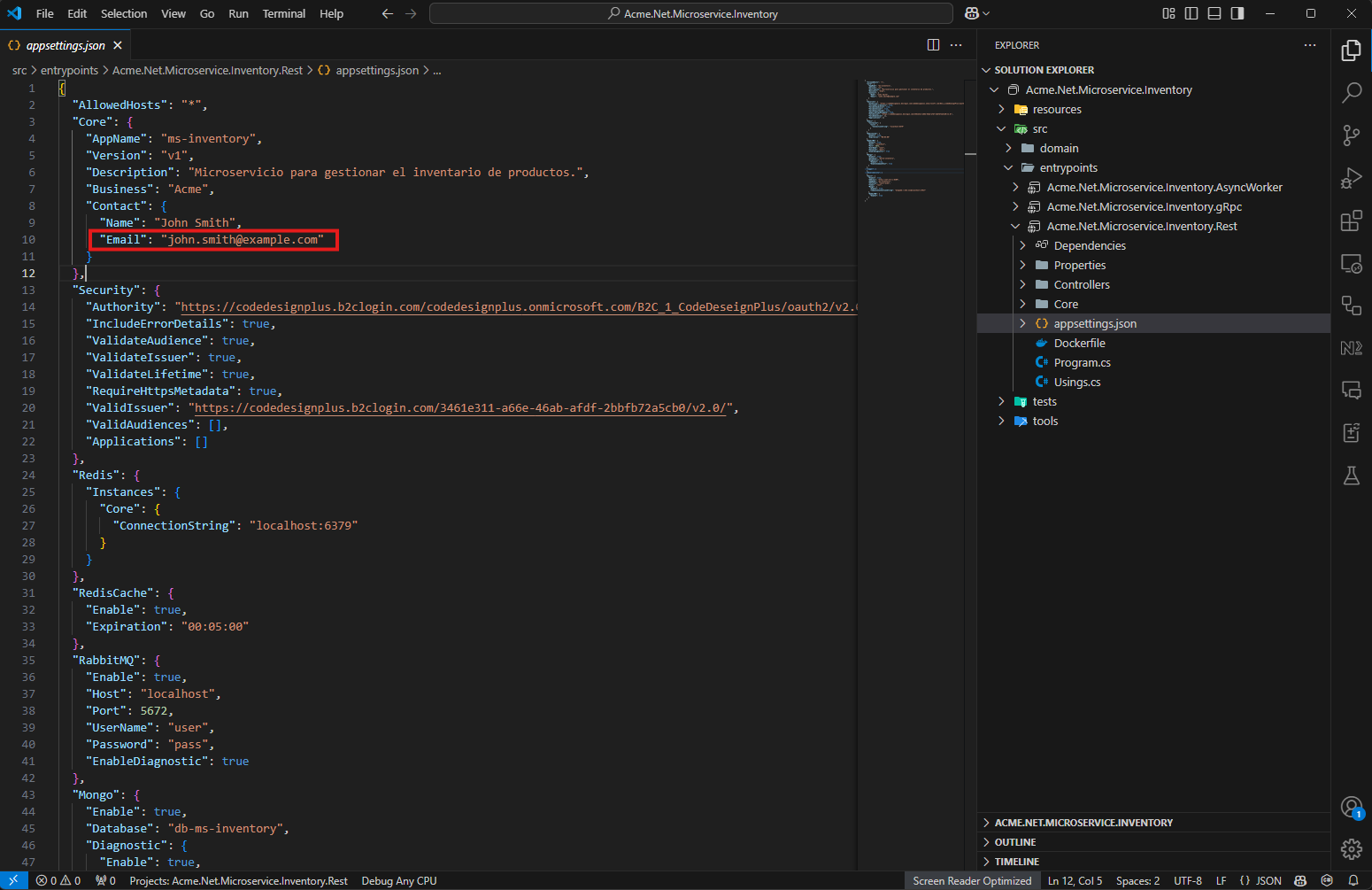Change line endings via LF status item
This screenshot has width=1372, height=890.
tap(1221, 880)
